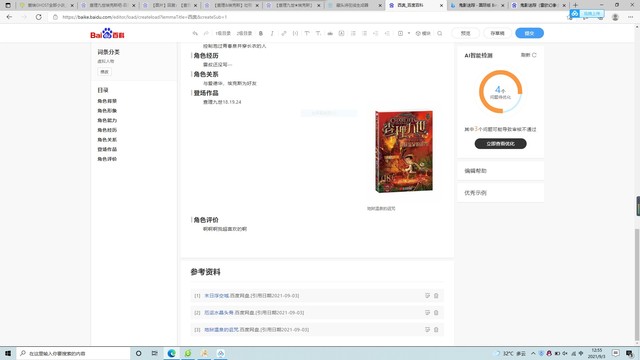Open the 厄运水晶头骨 reference link
Viewport: 640px width, 360px height.
click(219, 313)
